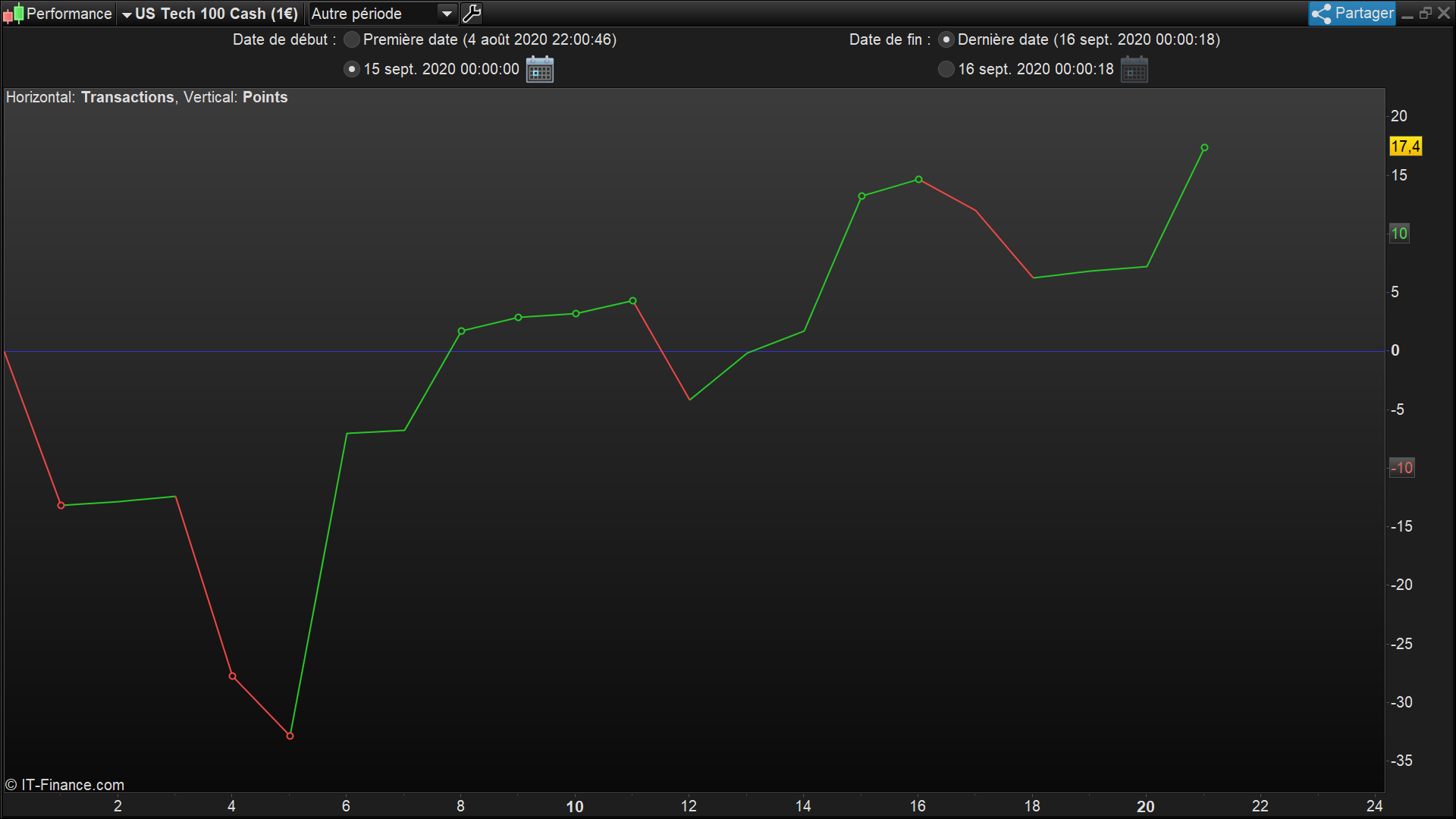The height and width of the screenshot is (819, 1456).
Task: Close the Performance window
Action: [x=1444, y=14]
